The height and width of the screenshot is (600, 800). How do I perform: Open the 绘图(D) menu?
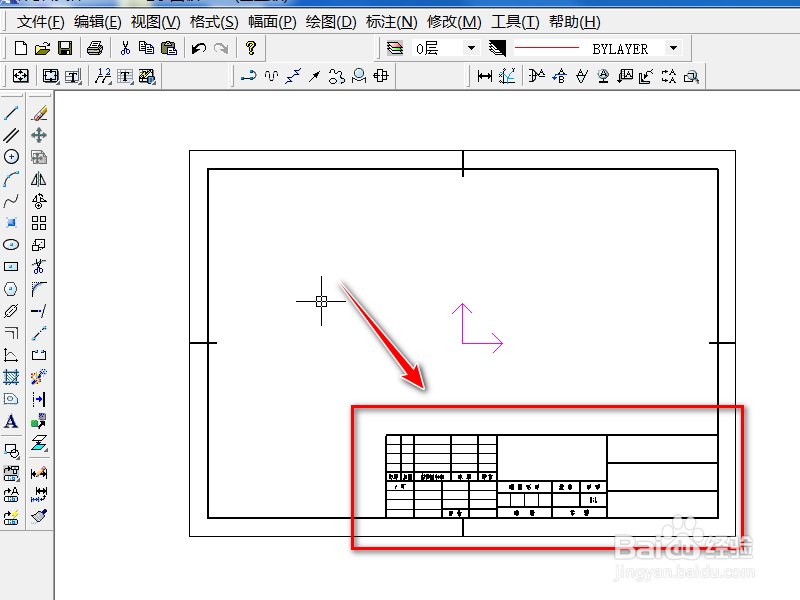click(x=331, y=22)
